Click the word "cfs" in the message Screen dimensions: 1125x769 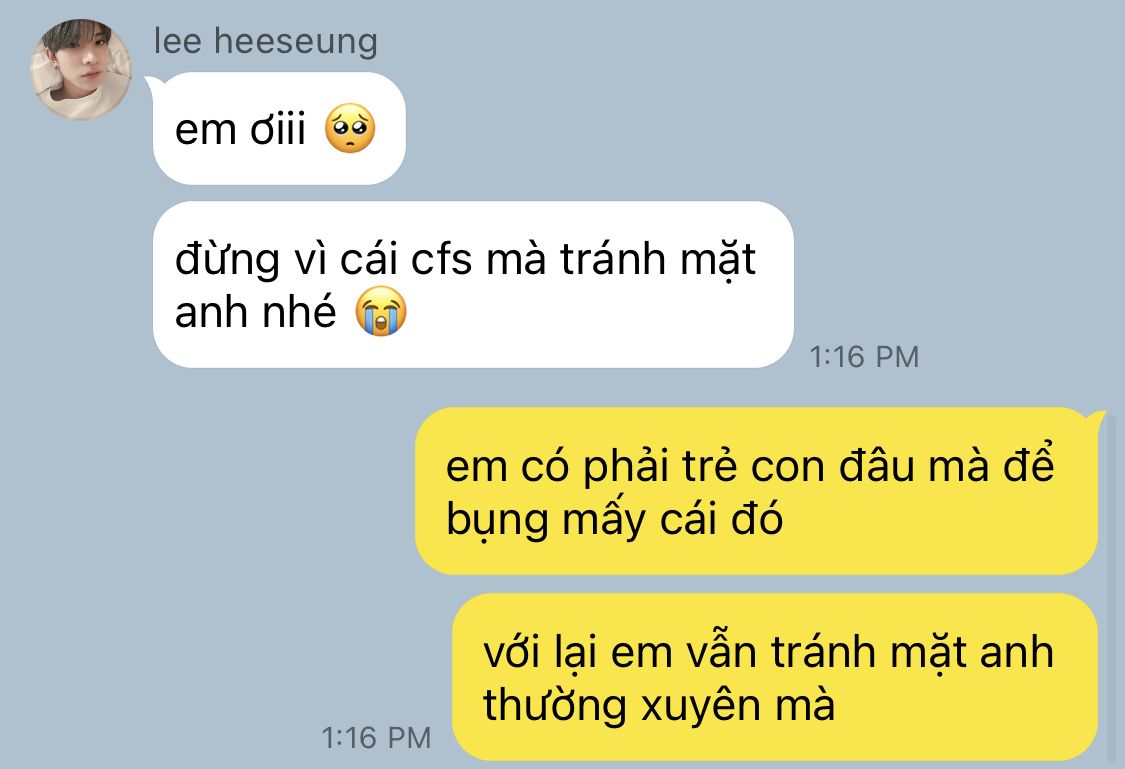click(441, 258)
